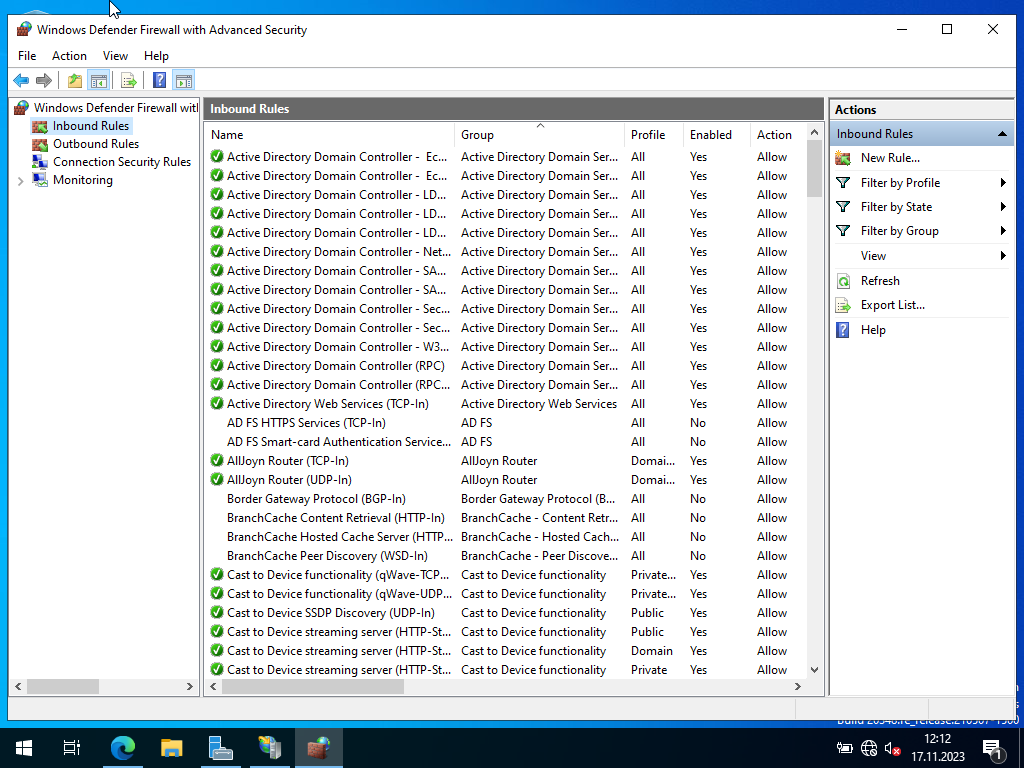Sort by the Action column header

pos(778,135)
